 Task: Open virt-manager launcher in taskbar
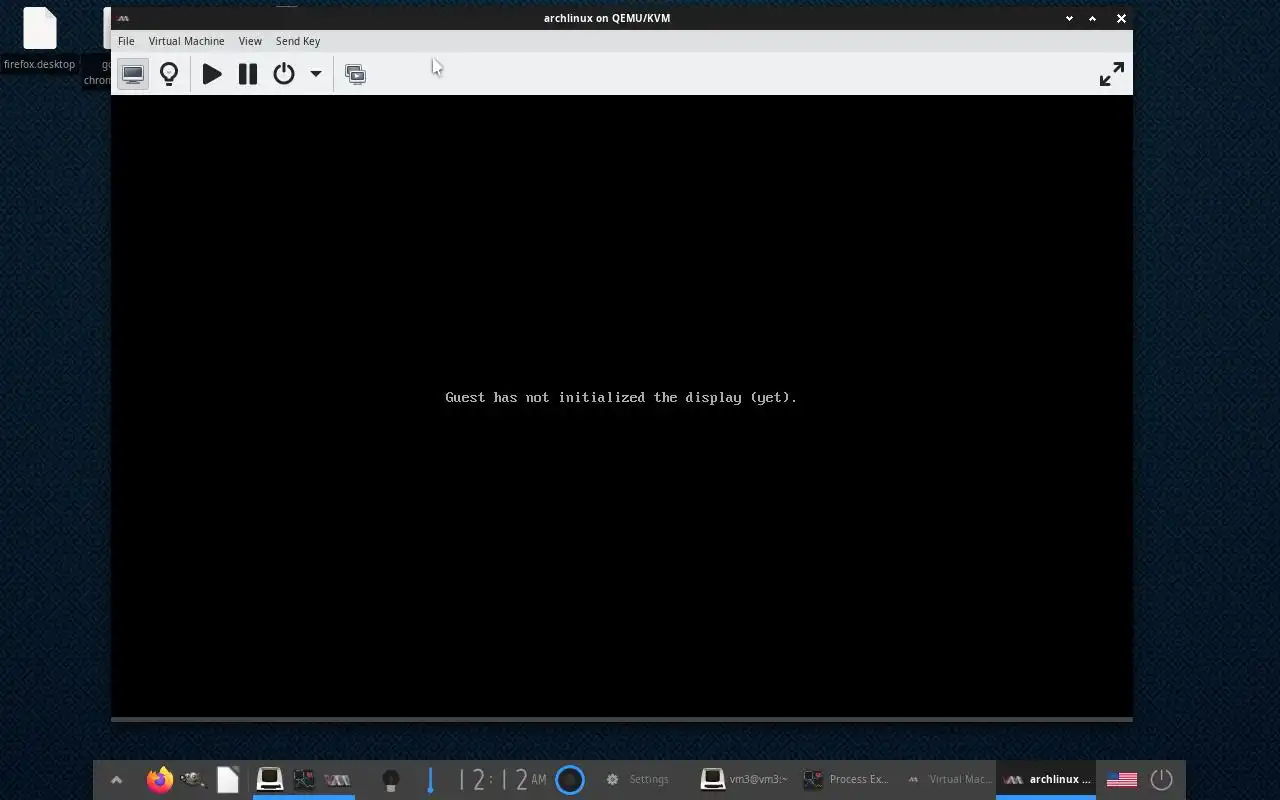(338, 780)
